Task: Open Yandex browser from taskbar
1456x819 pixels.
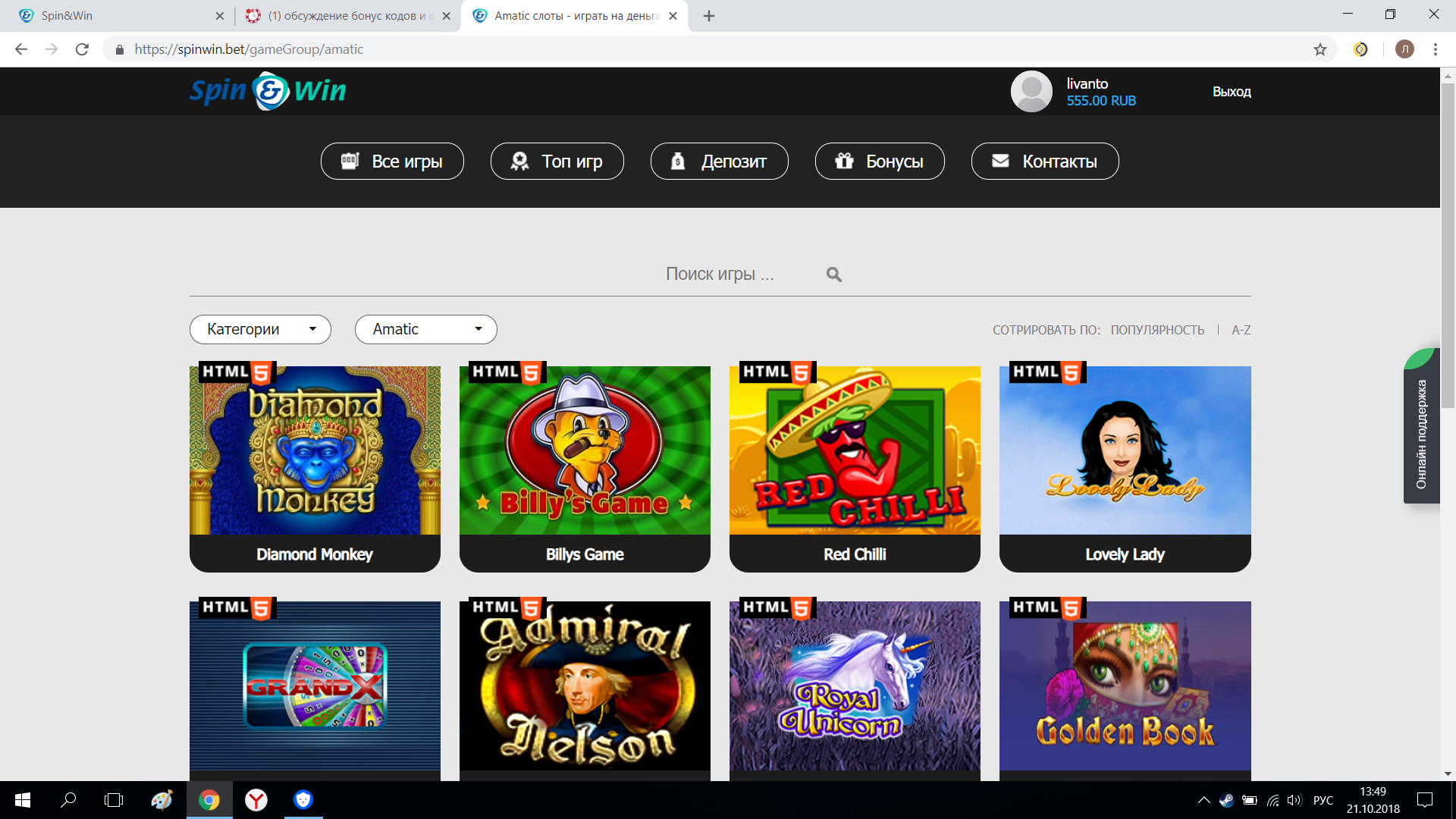Action: point(256,800)
